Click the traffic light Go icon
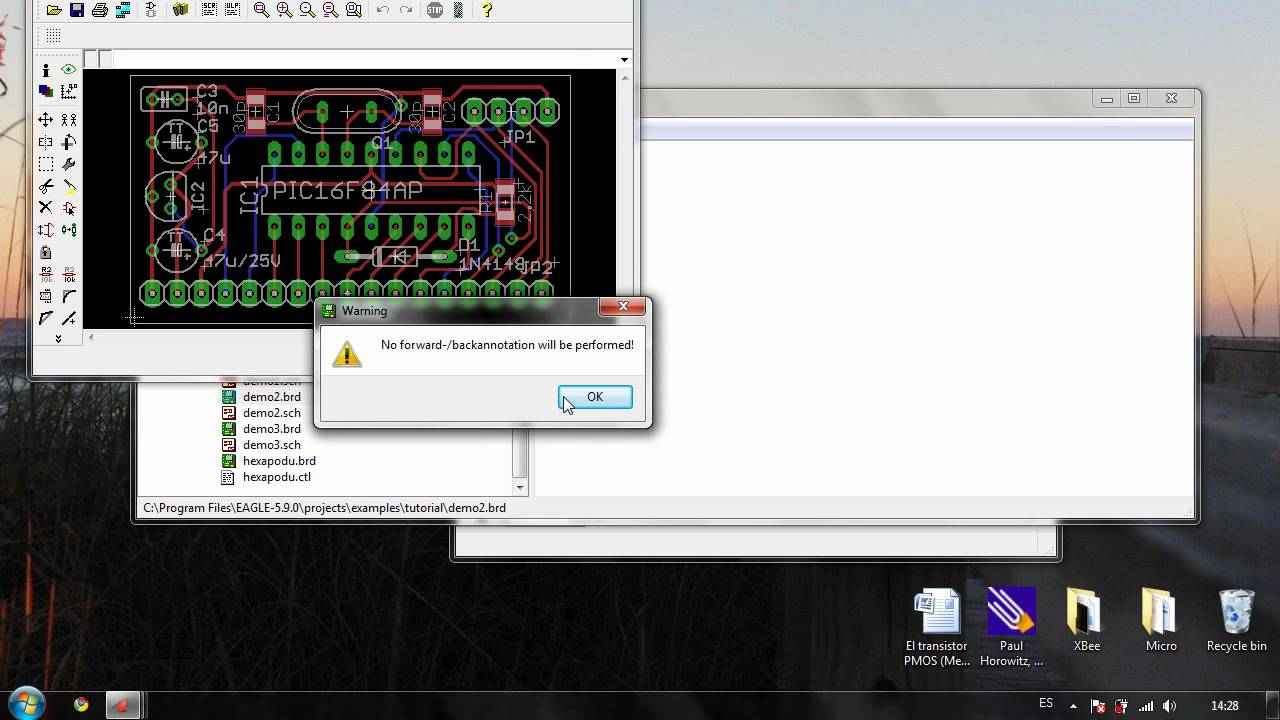This screenshot has height=720, width=1280. click(457, 10)
